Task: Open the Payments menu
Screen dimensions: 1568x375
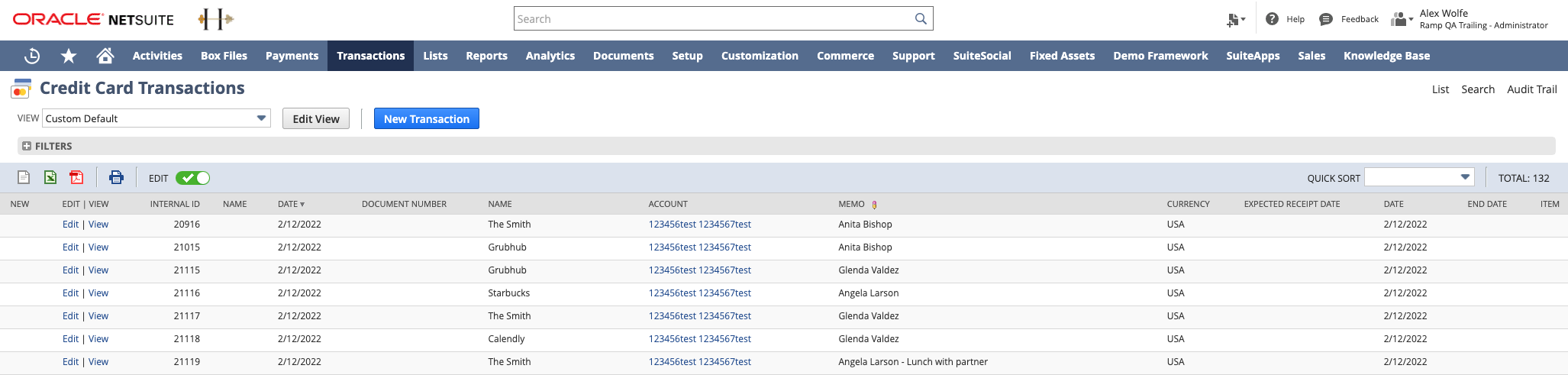Action: 292,56
